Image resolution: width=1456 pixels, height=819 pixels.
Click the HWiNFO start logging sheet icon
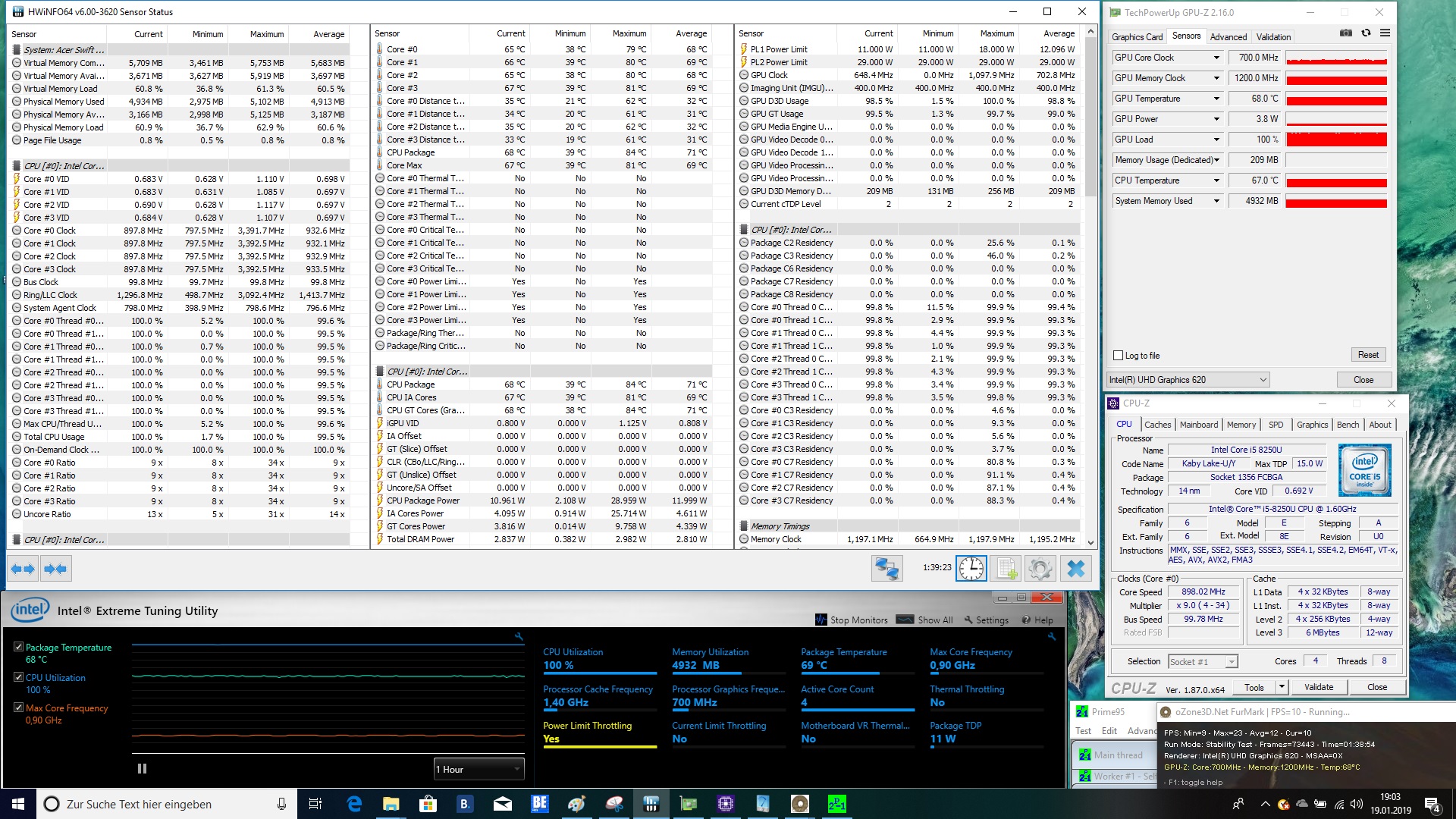1006,568
